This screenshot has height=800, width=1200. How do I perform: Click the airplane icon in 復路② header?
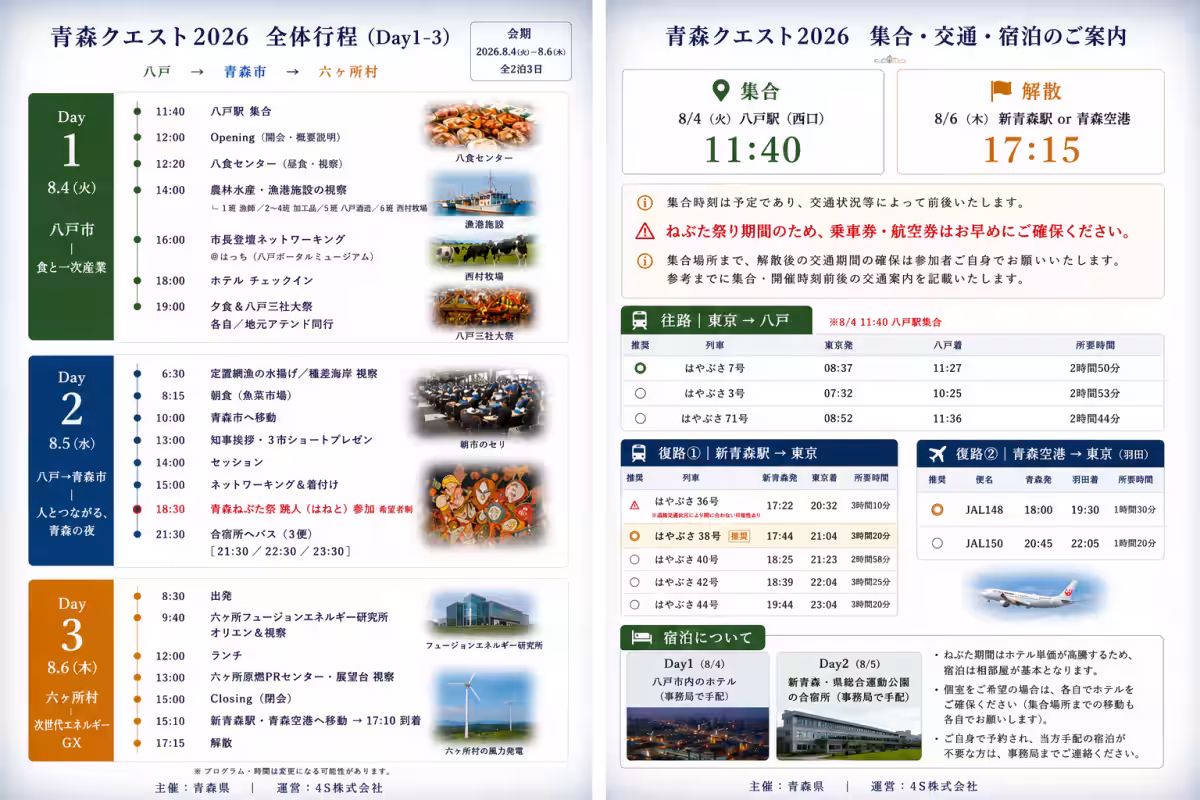[937, 453]
